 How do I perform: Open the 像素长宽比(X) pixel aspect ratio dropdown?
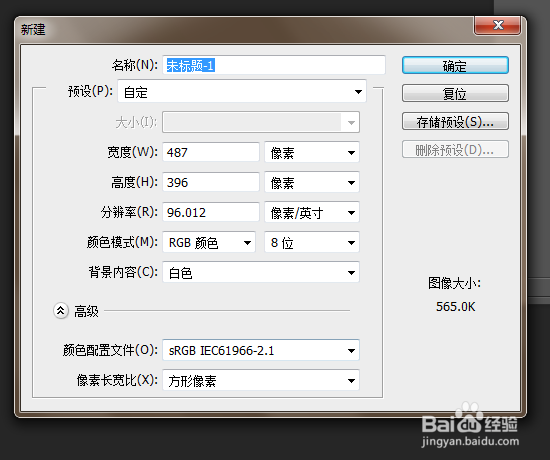261,380
